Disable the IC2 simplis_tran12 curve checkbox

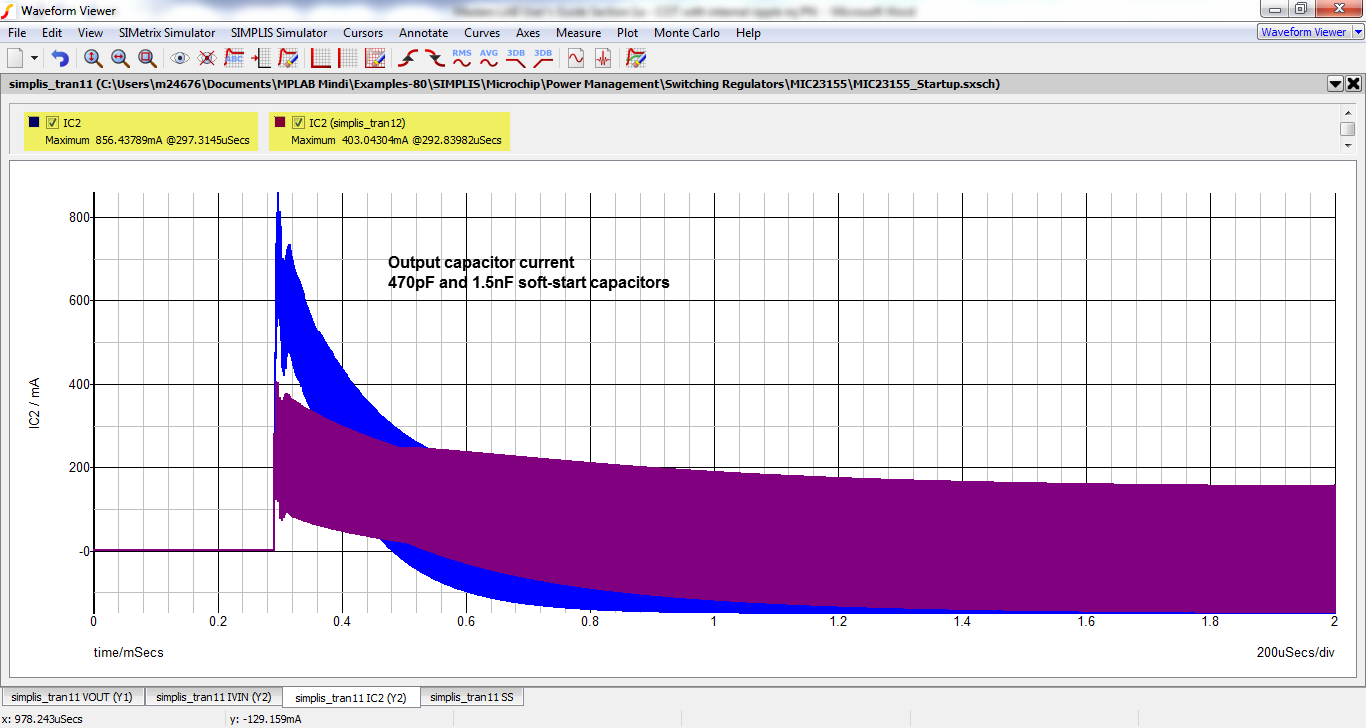[x=297, y=121]
